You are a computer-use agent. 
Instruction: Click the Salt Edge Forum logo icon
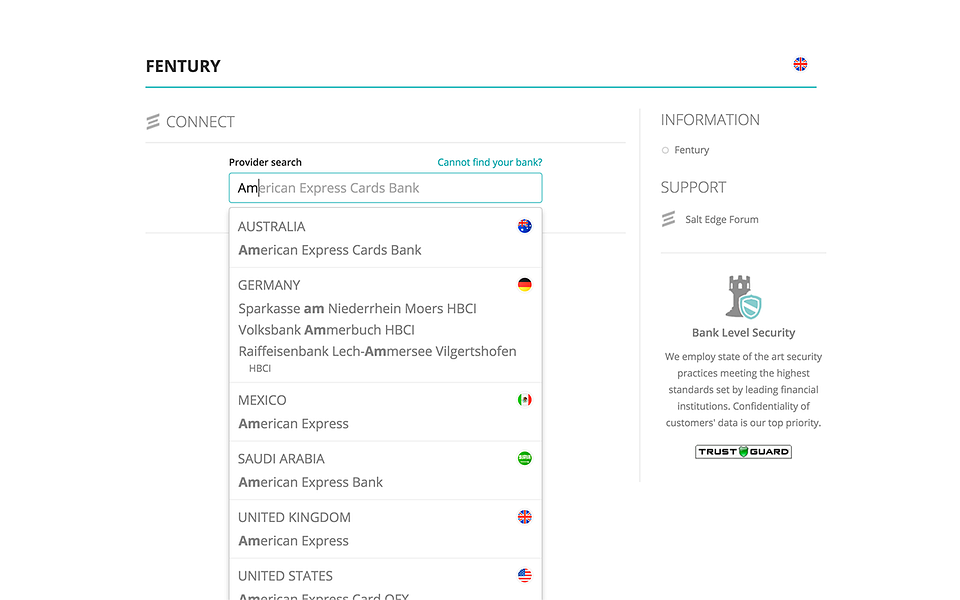coord(669,219)
